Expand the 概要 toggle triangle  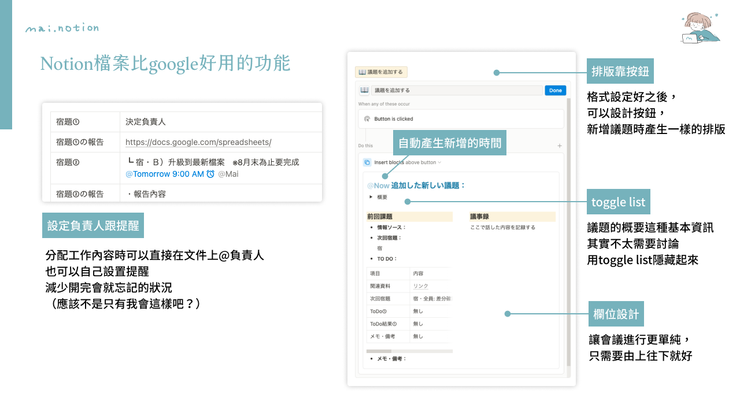click(370, 197)
